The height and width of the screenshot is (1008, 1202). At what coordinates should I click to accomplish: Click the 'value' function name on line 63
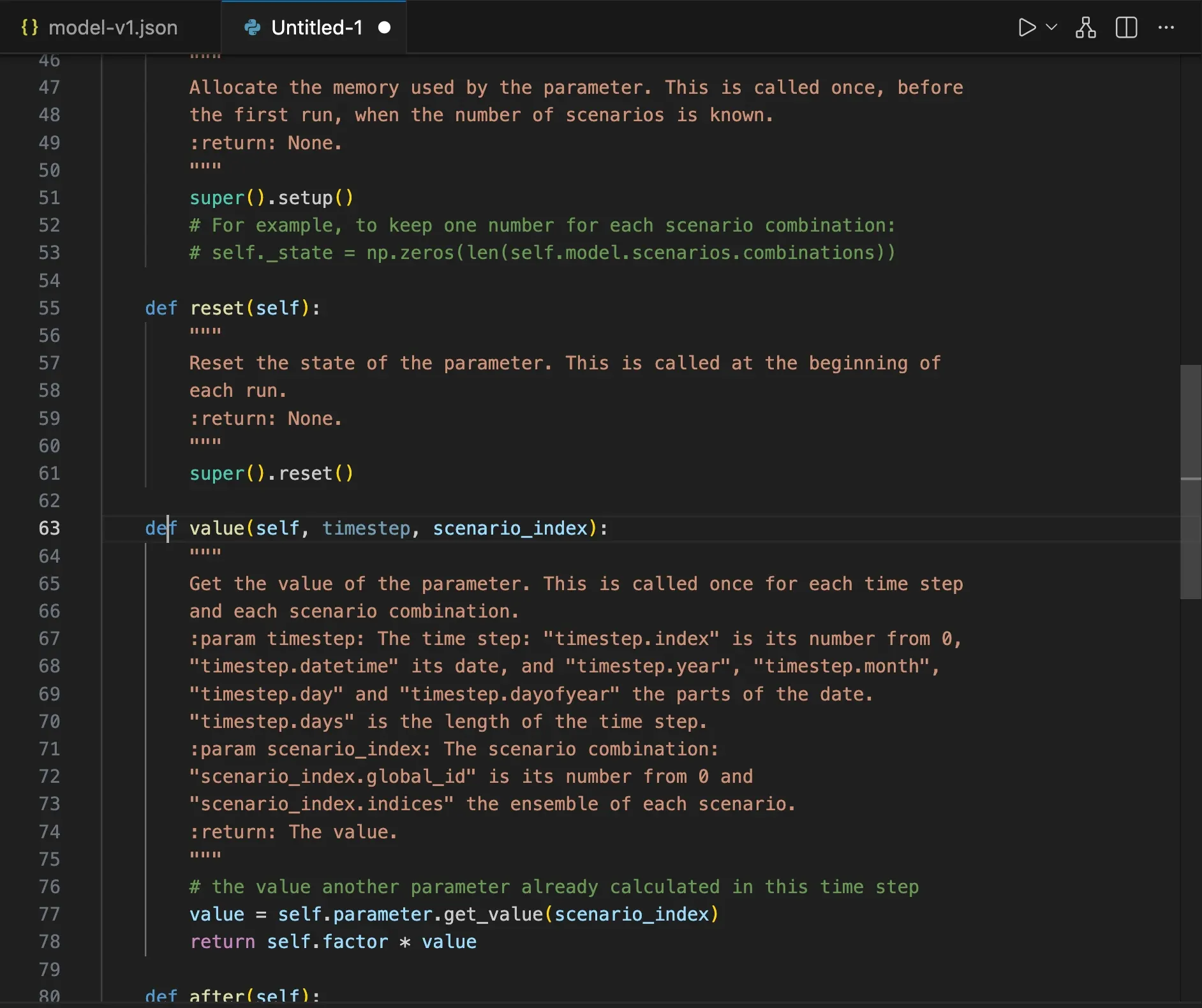(x=217, y=528)
